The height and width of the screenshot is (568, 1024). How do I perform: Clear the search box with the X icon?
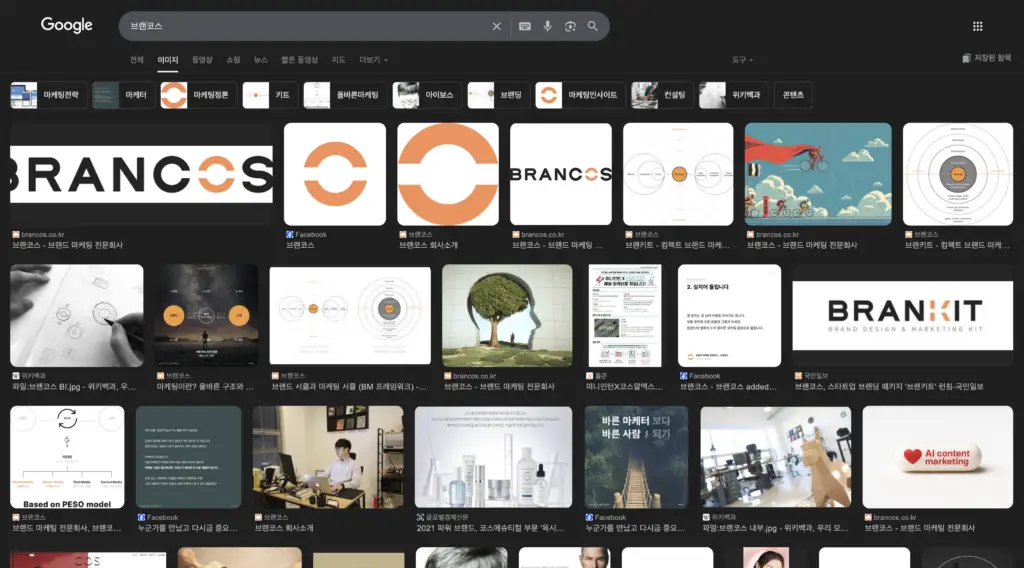496,26
